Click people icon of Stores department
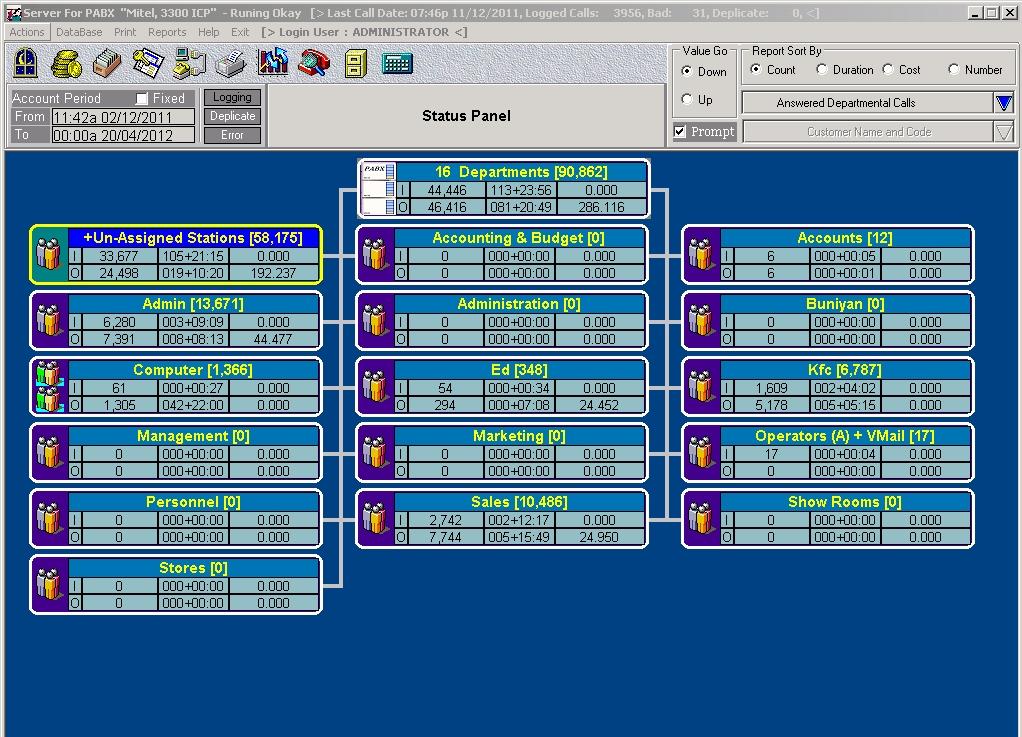1022x737 pixels. click(50, 585)
